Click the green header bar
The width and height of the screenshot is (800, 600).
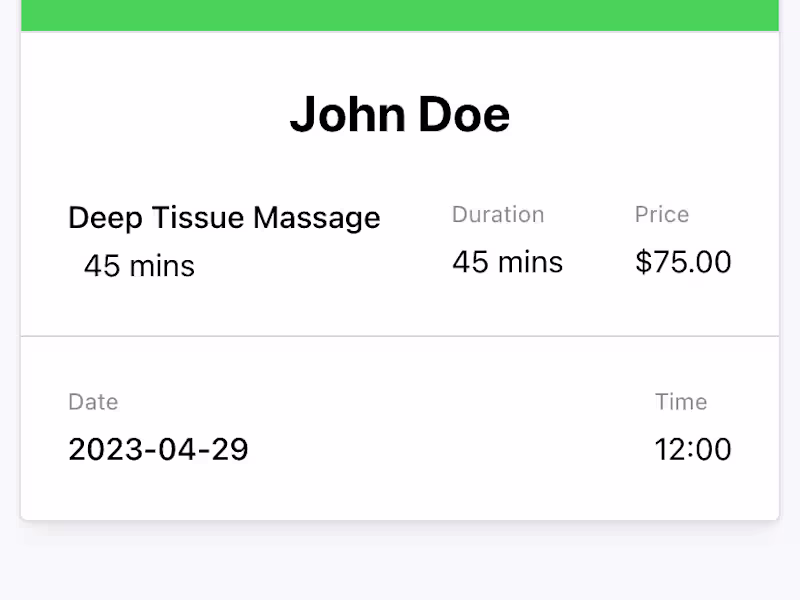pos(400,14)
